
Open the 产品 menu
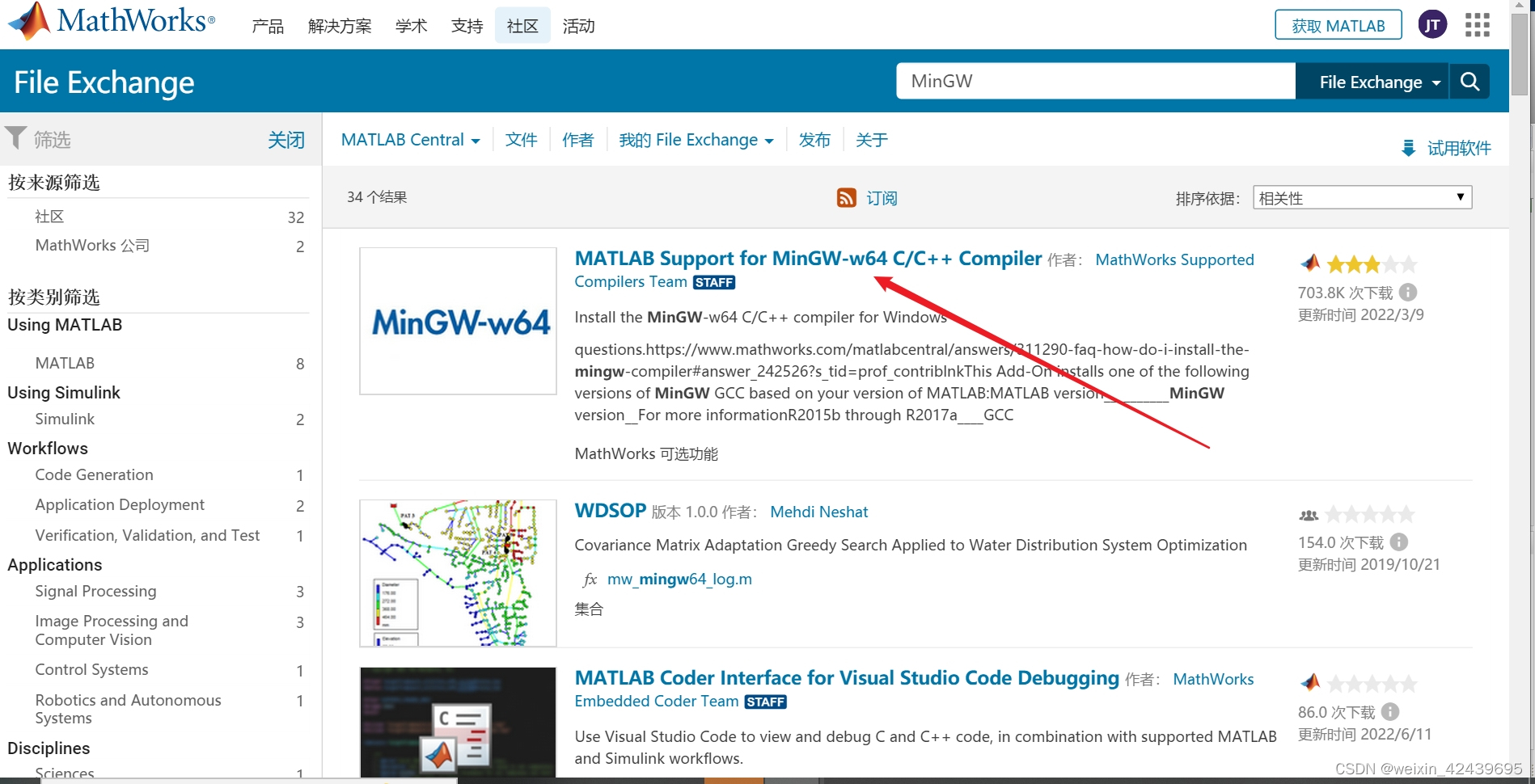(268, 27)
